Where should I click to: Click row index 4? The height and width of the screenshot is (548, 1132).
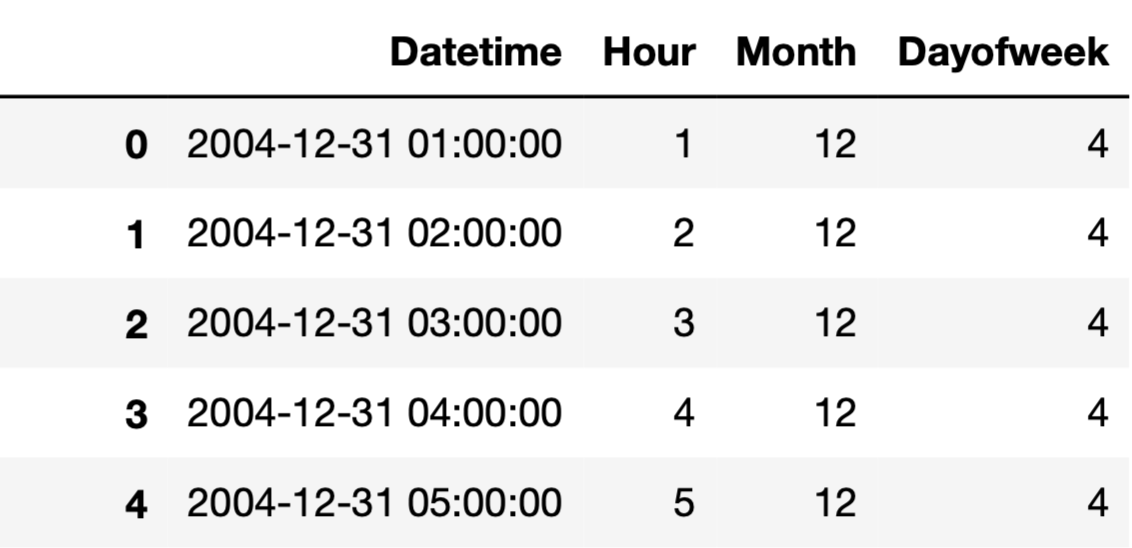click(x=136, y=503)
